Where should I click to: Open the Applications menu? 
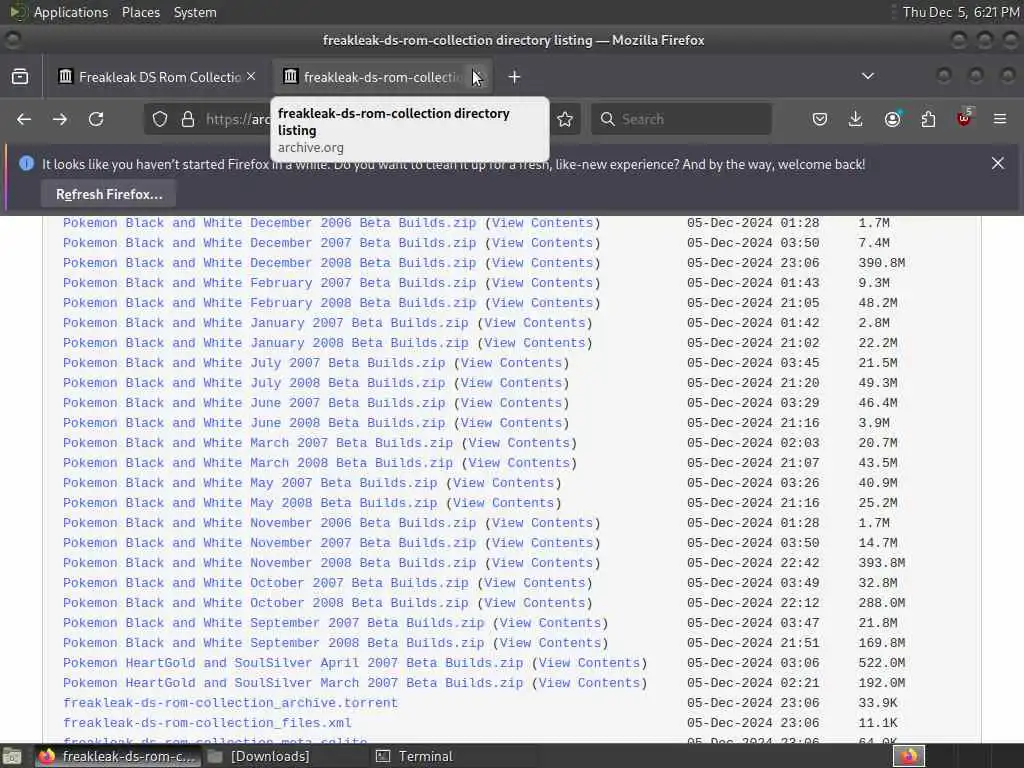click(x=71, y=12)
